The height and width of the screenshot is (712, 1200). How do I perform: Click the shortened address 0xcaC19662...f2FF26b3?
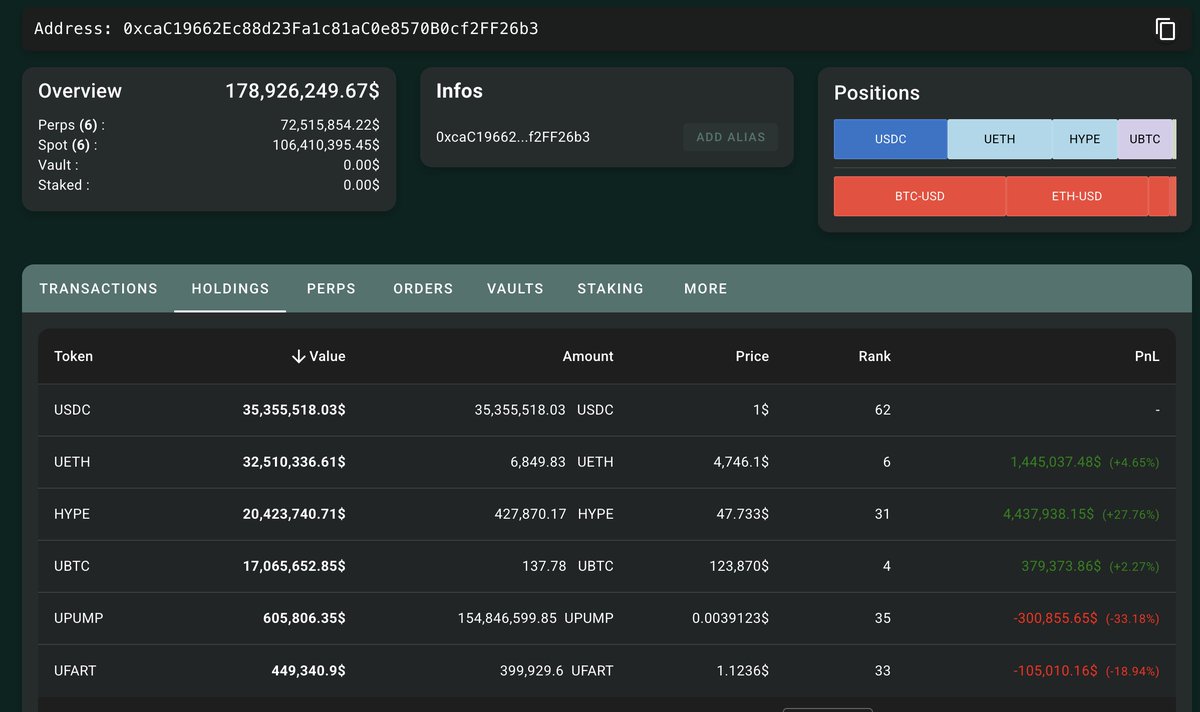point(513,137)
